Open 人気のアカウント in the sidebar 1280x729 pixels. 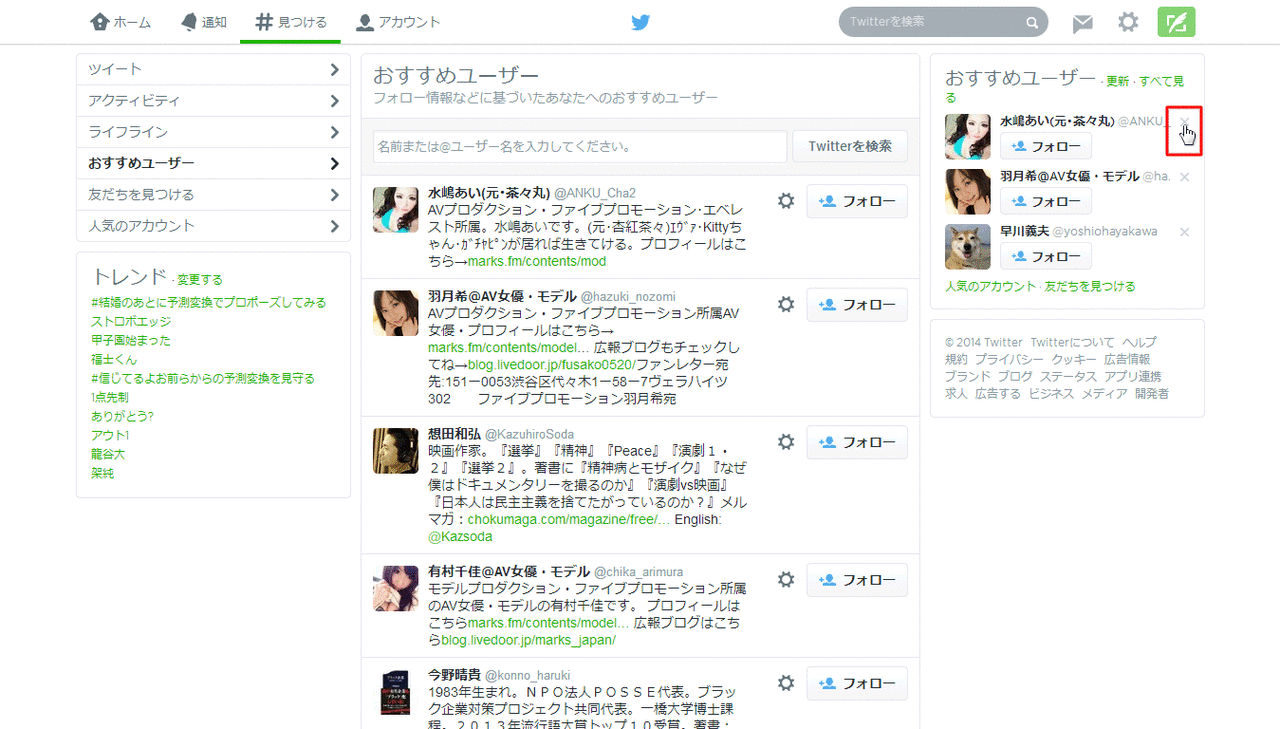pos(213,226)
